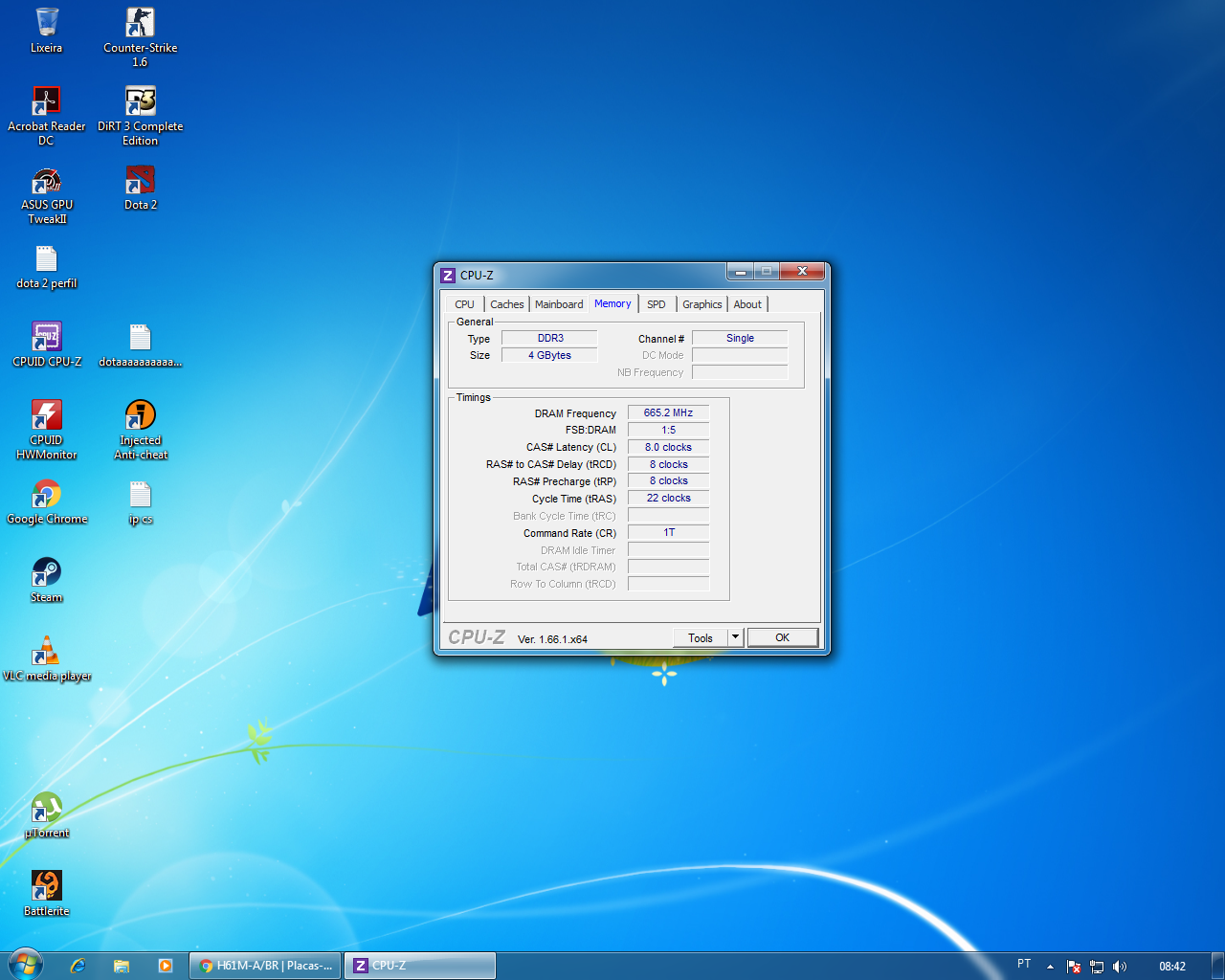The image size is (1225, 980).
Task: Open the SPD tab
Action: click(657, 304)
